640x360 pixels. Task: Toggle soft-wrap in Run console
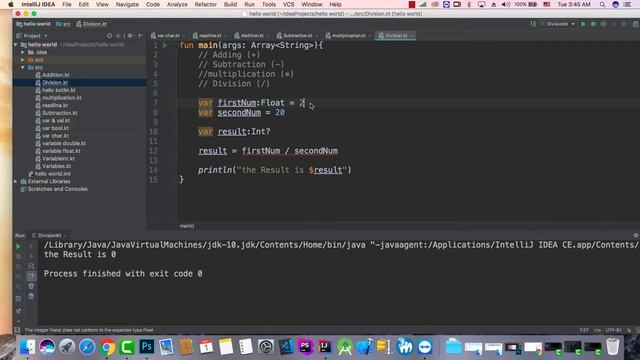pyautogui.click(x=31, y=266)
